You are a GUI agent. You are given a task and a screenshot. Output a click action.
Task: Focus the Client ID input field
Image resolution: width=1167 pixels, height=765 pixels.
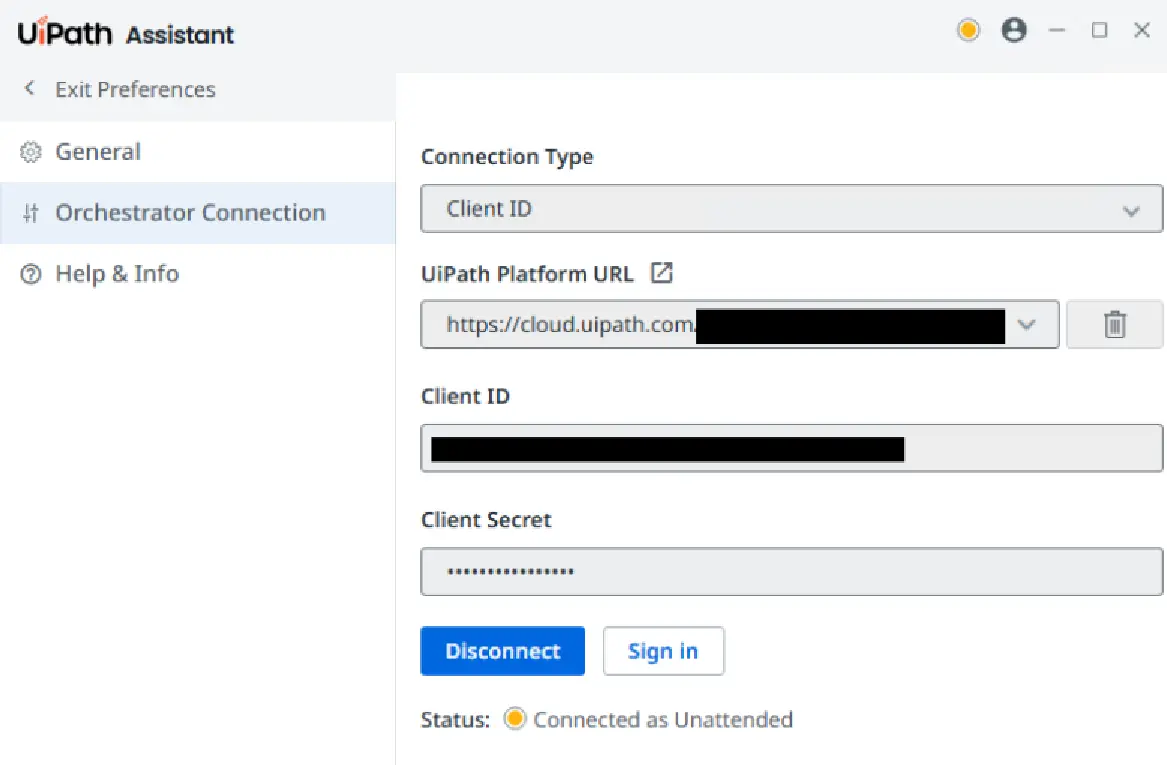(791, 448)
